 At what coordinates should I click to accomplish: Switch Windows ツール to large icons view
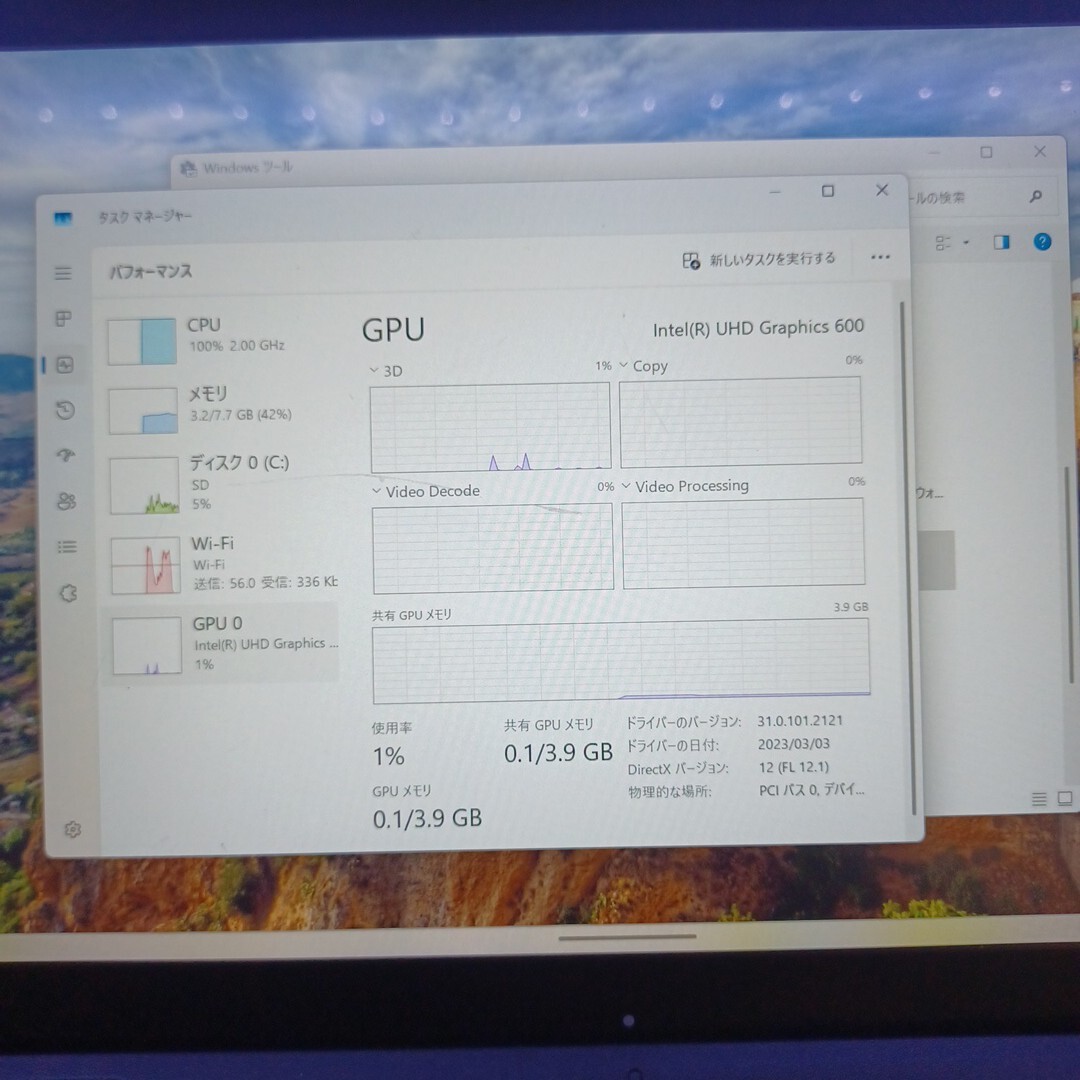[x=1065, y=798]
